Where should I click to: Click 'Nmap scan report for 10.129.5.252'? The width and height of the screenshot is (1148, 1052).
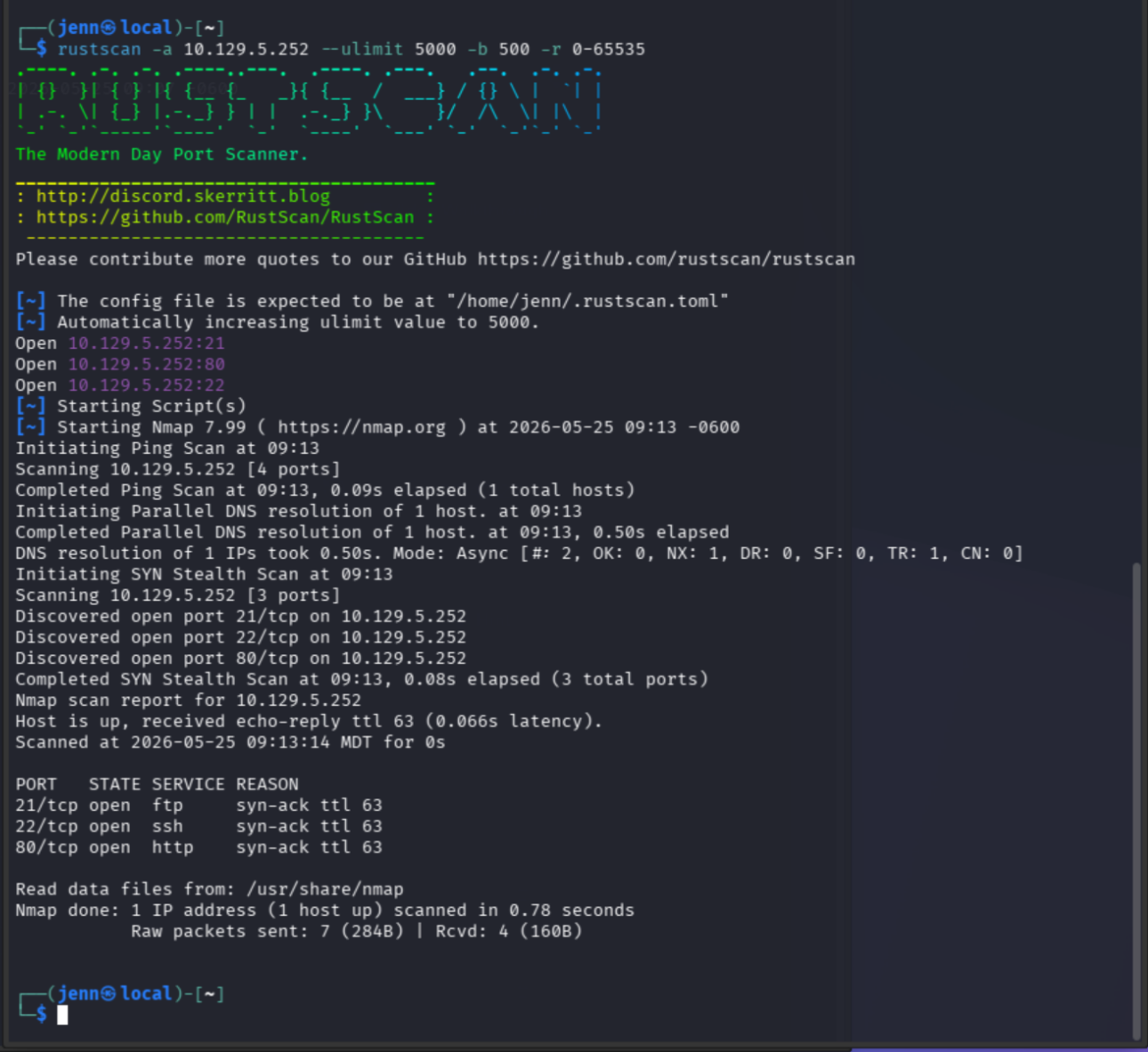pyautogui.click(x=188, y=700)
